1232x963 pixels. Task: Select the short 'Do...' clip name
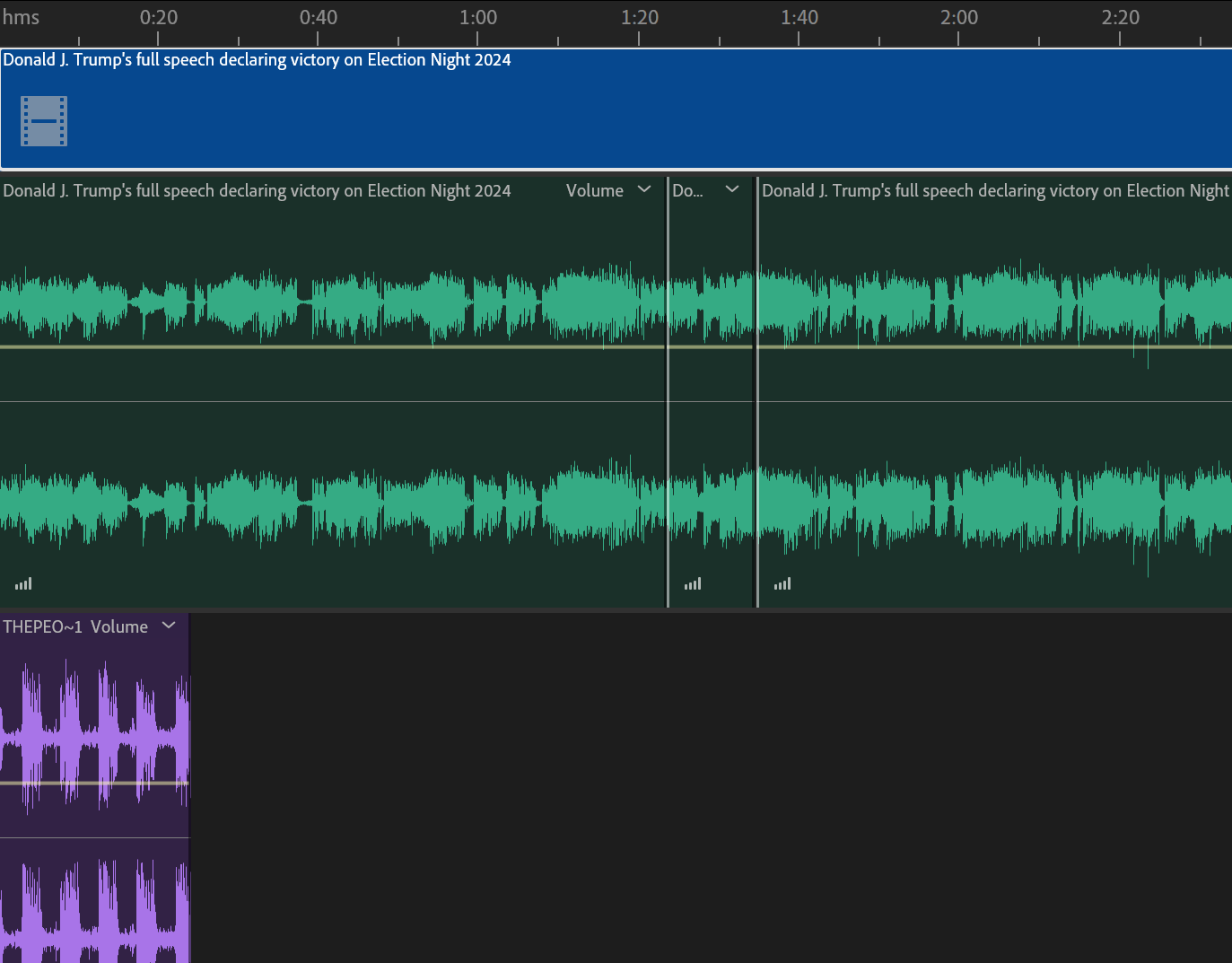coord(687,190)
